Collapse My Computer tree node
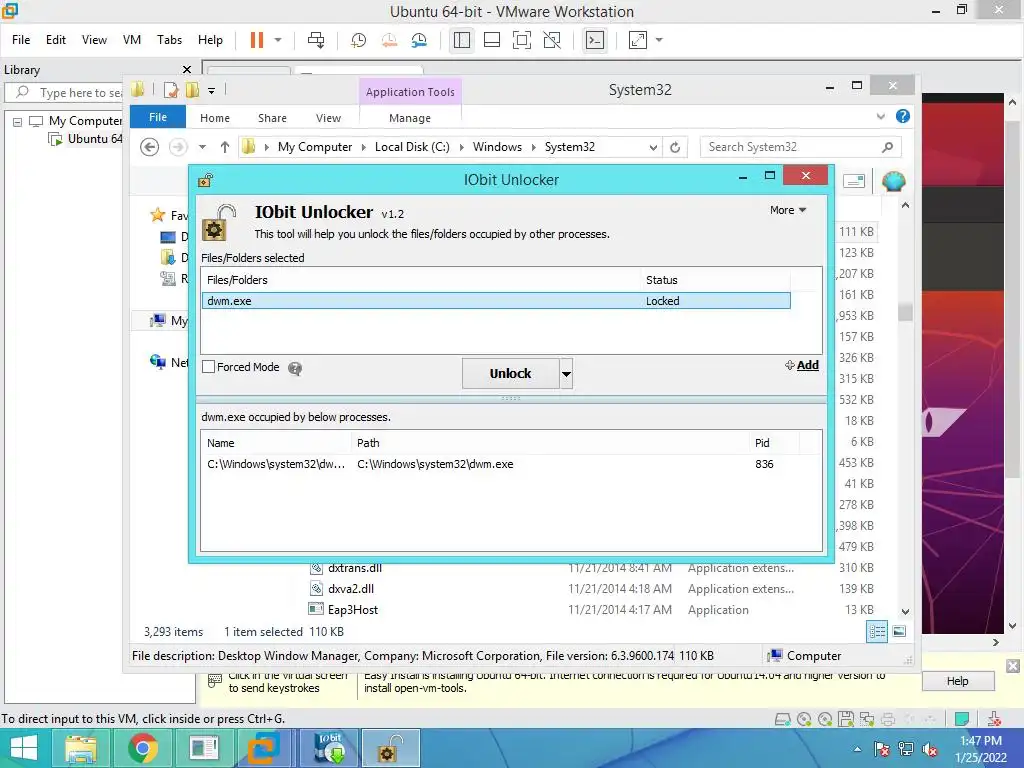This screenshot has height=768, width=1024. (x=18, y=121)
